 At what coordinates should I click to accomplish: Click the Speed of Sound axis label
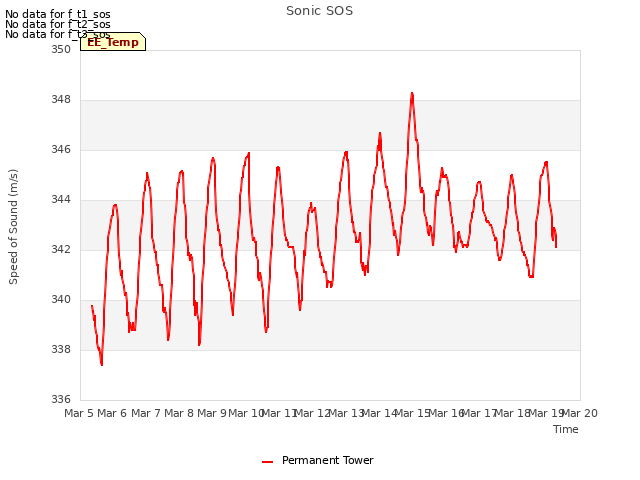point(13,227)
